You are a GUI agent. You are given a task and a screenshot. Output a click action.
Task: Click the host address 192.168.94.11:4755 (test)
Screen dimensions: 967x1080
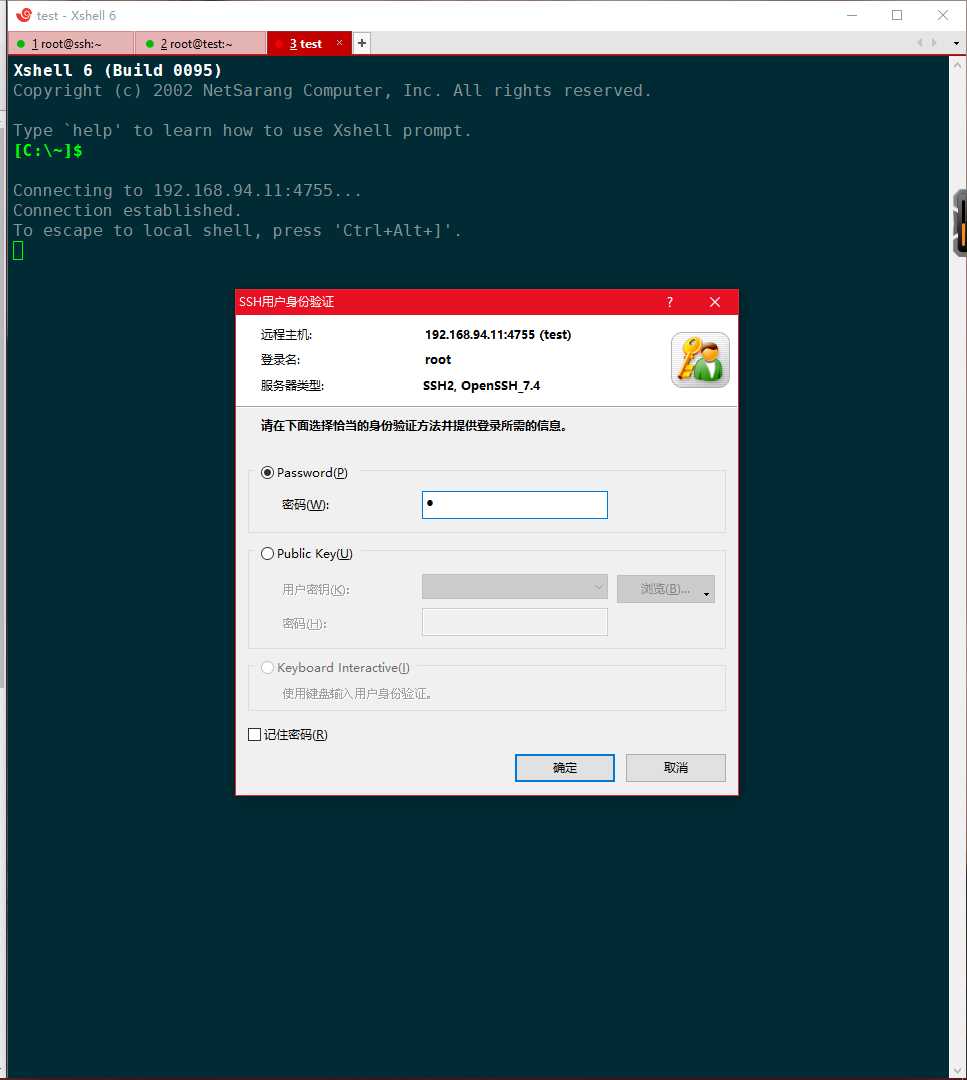(x=498, y=335)
